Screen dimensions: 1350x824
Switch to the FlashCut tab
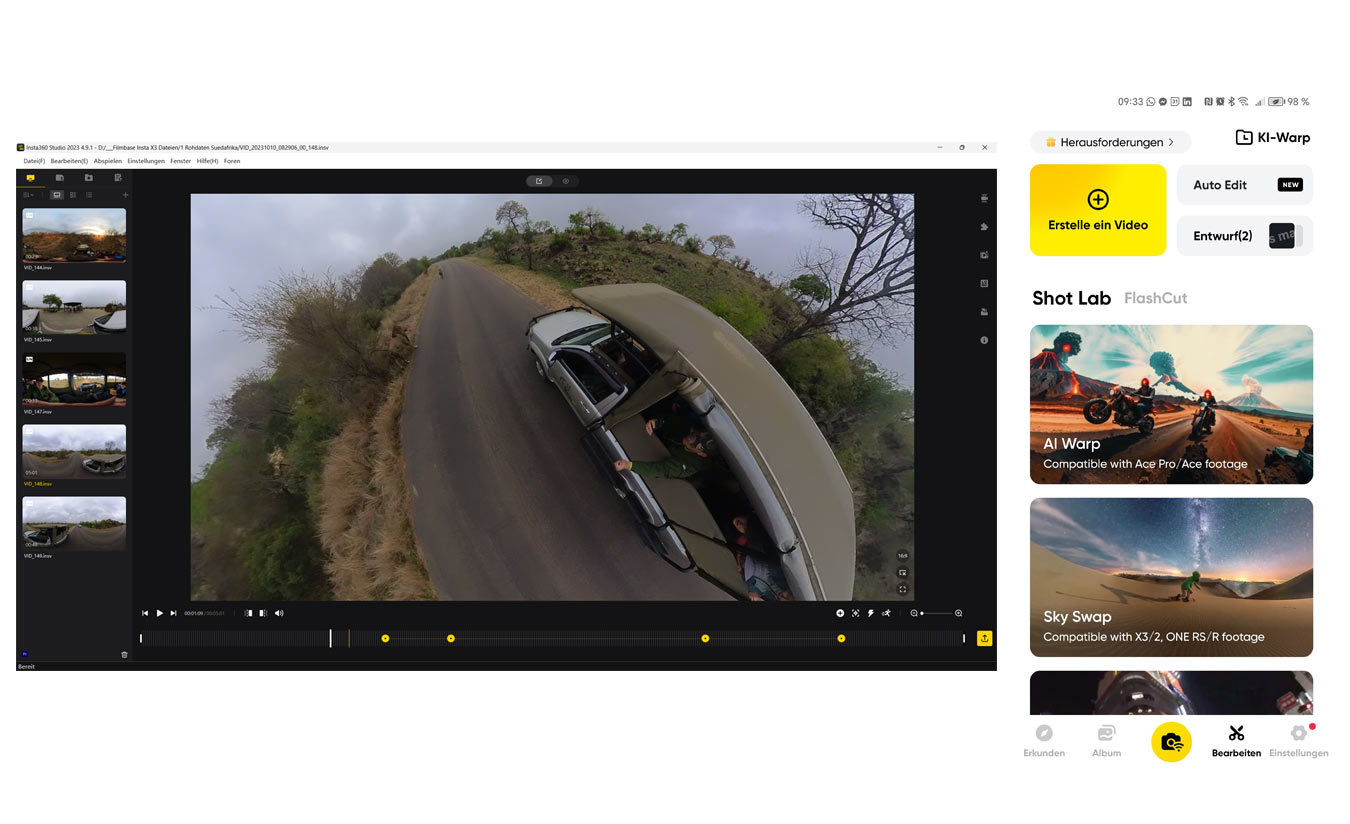tap(1155, 298)
